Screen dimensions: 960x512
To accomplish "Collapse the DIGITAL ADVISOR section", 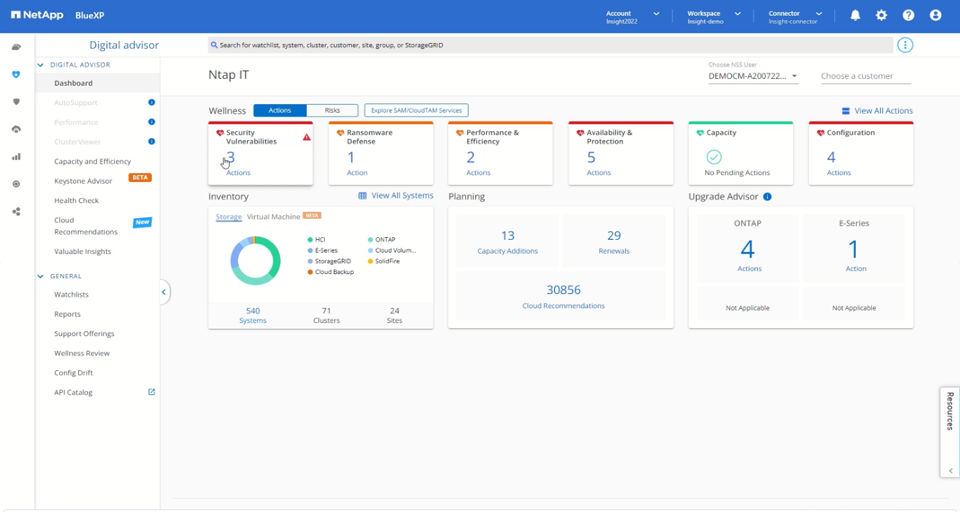I will tap(40, 65).
